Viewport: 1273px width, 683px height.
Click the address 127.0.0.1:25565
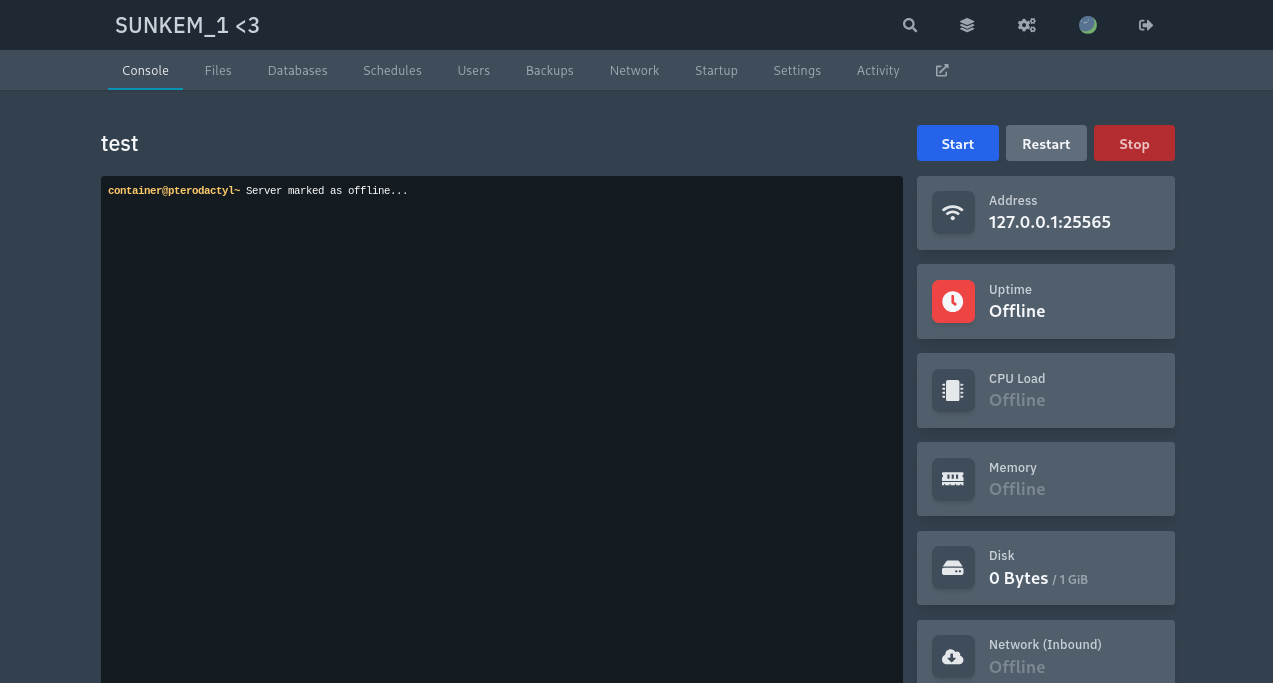tap(1050, 222)
